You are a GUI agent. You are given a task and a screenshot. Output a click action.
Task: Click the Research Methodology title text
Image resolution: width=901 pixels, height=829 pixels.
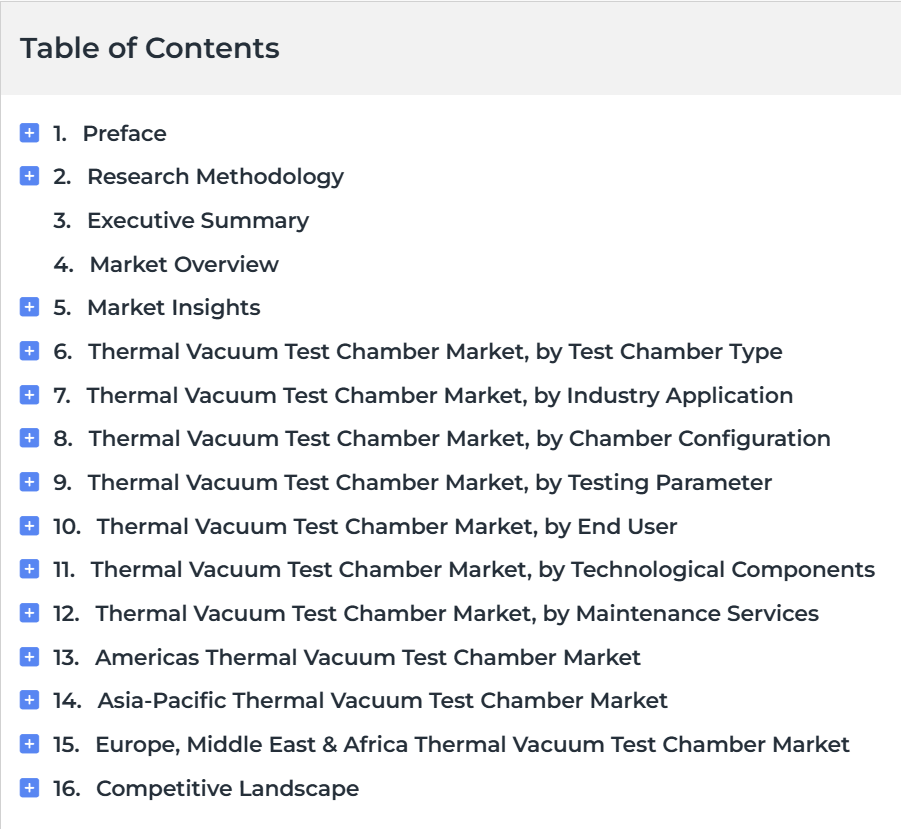[215, 177]
